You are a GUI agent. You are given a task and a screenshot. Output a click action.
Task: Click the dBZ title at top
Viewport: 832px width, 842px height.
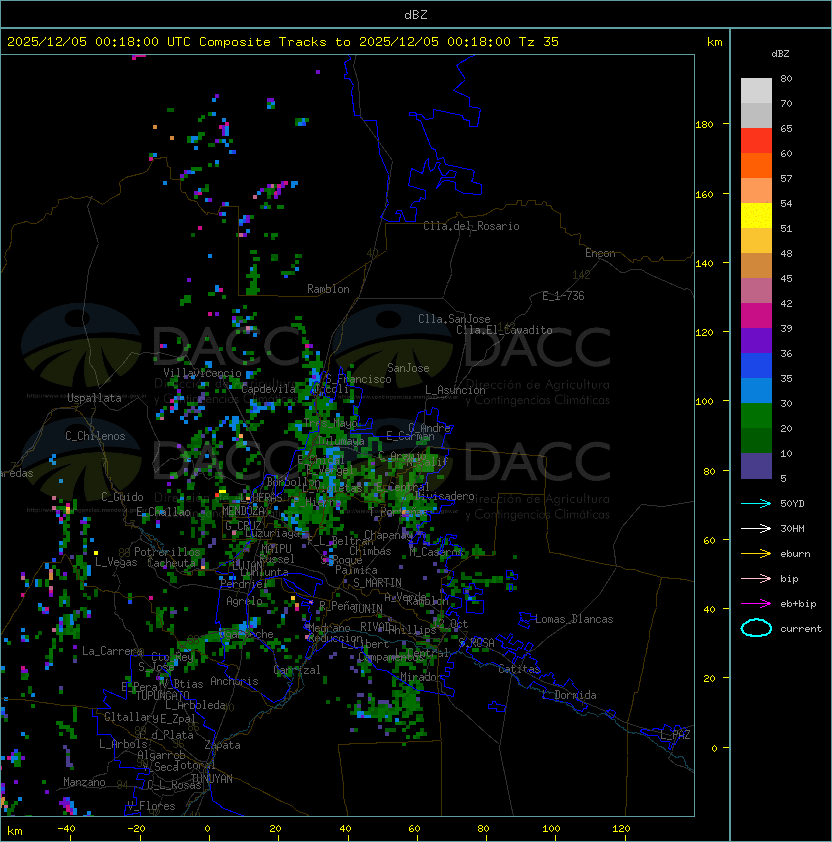point(416,15)
